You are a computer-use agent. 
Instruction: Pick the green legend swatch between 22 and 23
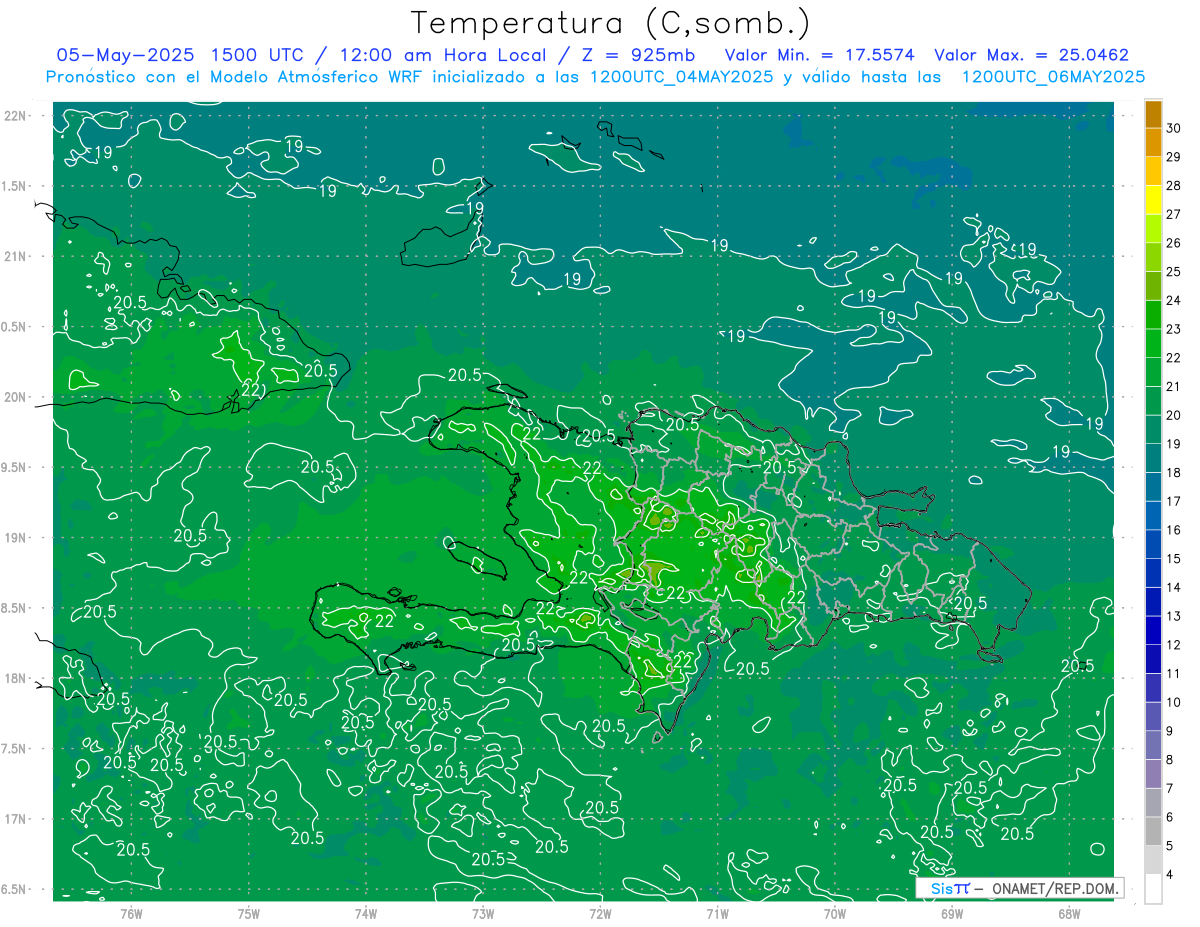(1153, 343)
